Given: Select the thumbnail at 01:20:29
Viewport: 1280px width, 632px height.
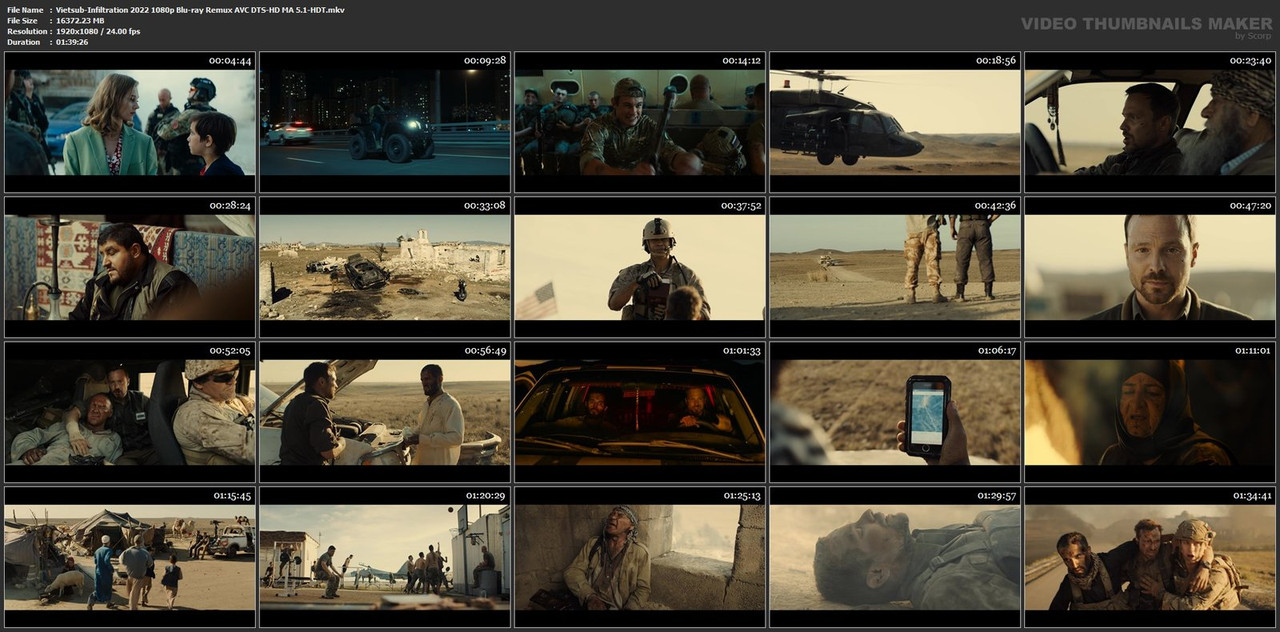Looking at the screenshot, I should click(385, 557).
